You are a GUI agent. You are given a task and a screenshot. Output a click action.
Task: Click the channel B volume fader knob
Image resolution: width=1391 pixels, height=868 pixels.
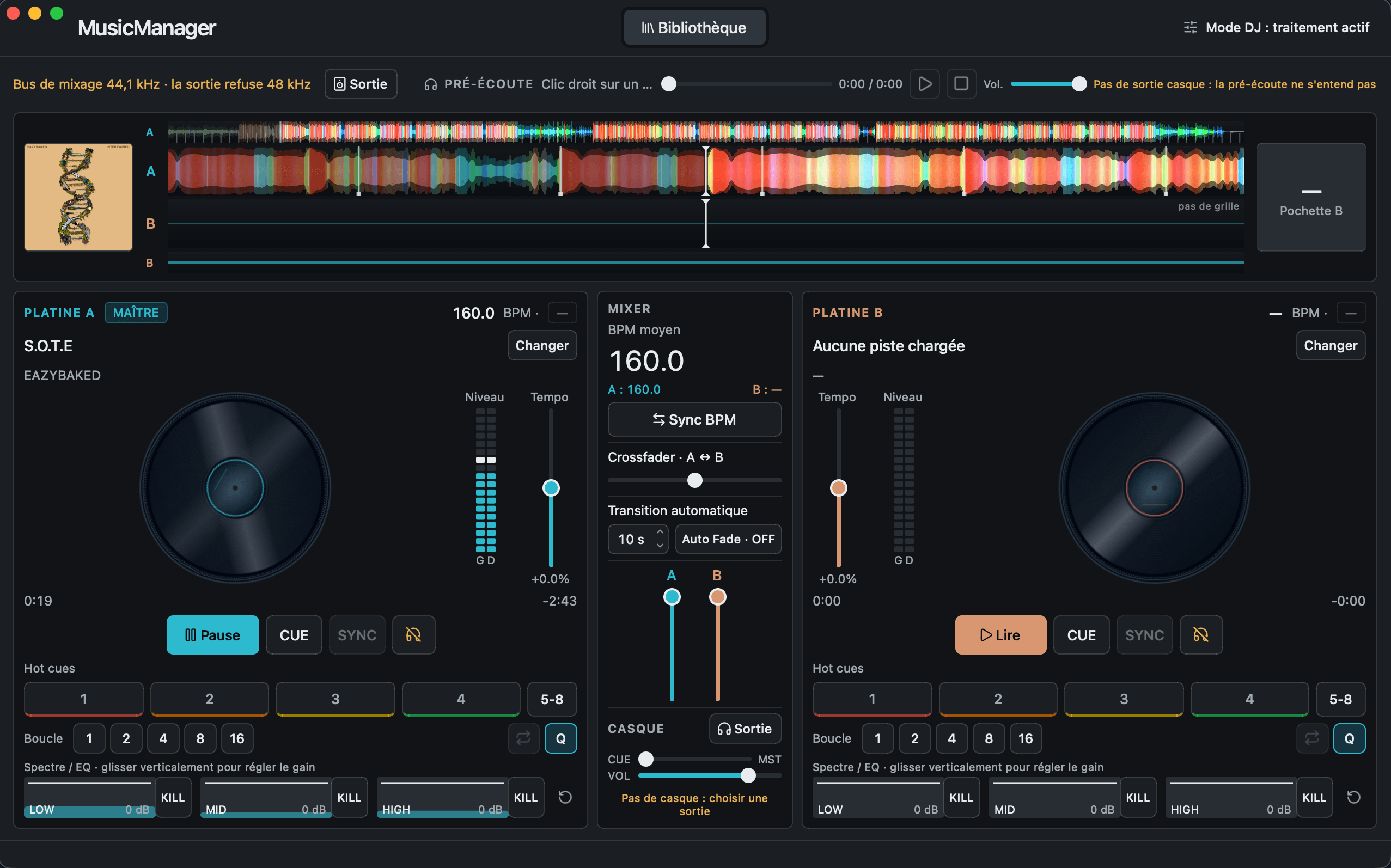pyautogui.click(x=718, y=597)
